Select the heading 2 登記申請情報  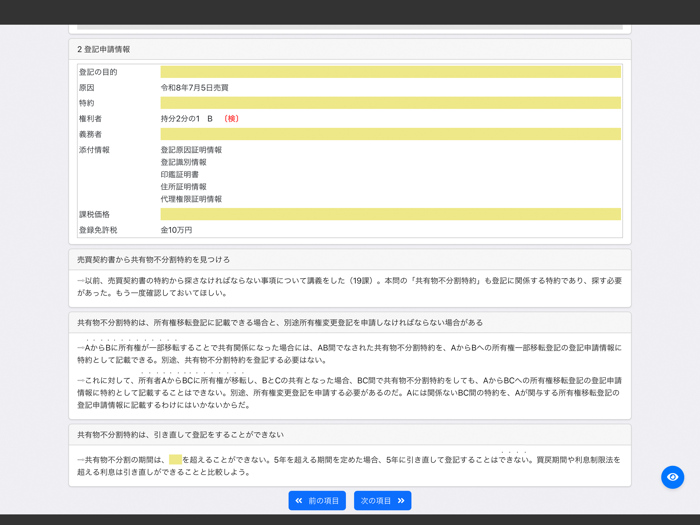coord(104,49)
